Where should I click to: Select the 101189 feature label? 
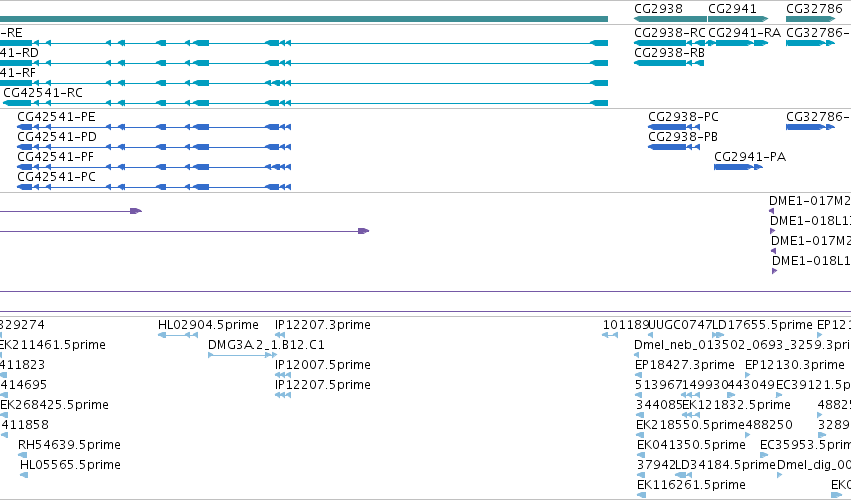pos(626,325)
